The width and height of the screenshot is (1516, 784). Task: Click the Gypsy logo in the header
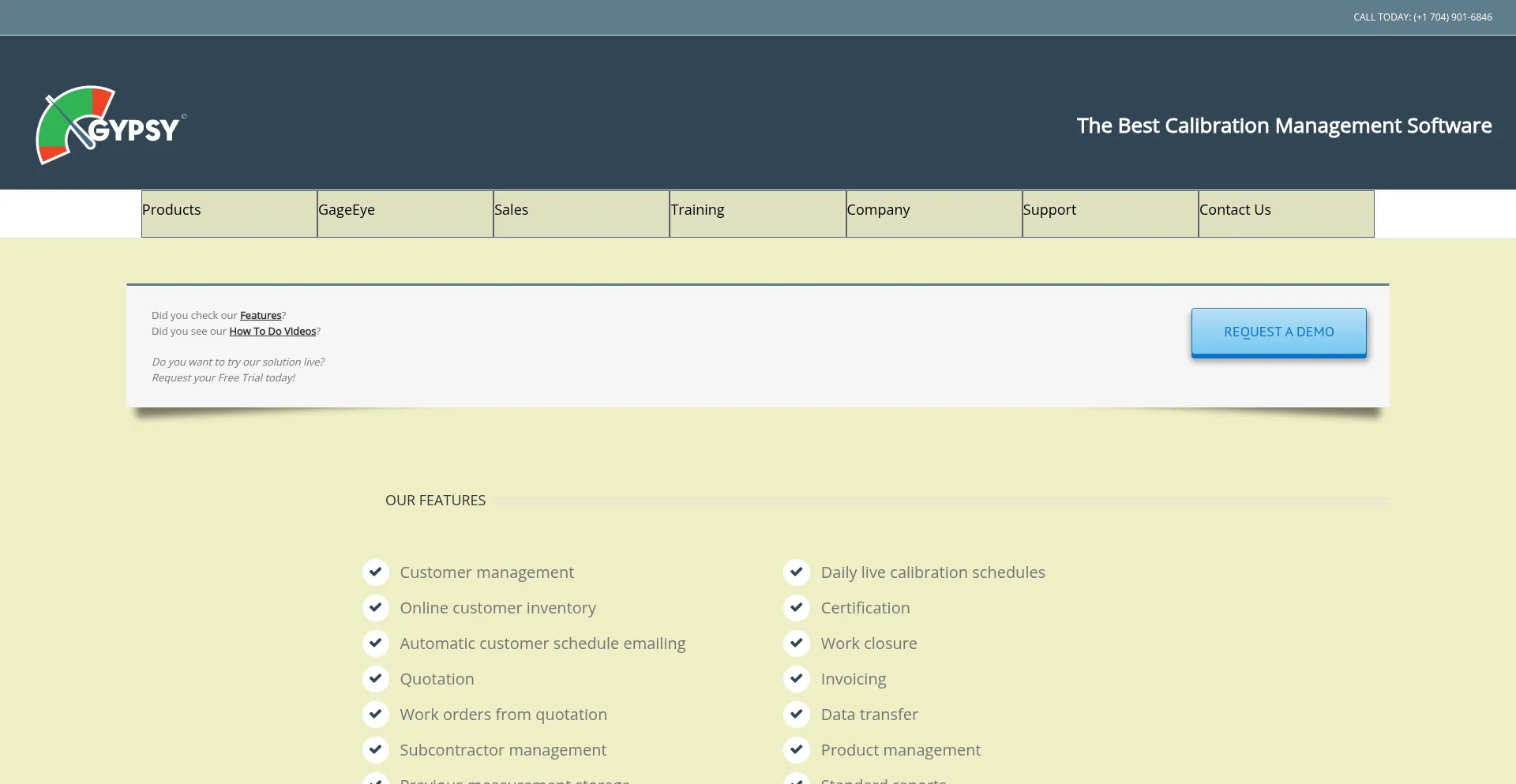tap(111, 126)
